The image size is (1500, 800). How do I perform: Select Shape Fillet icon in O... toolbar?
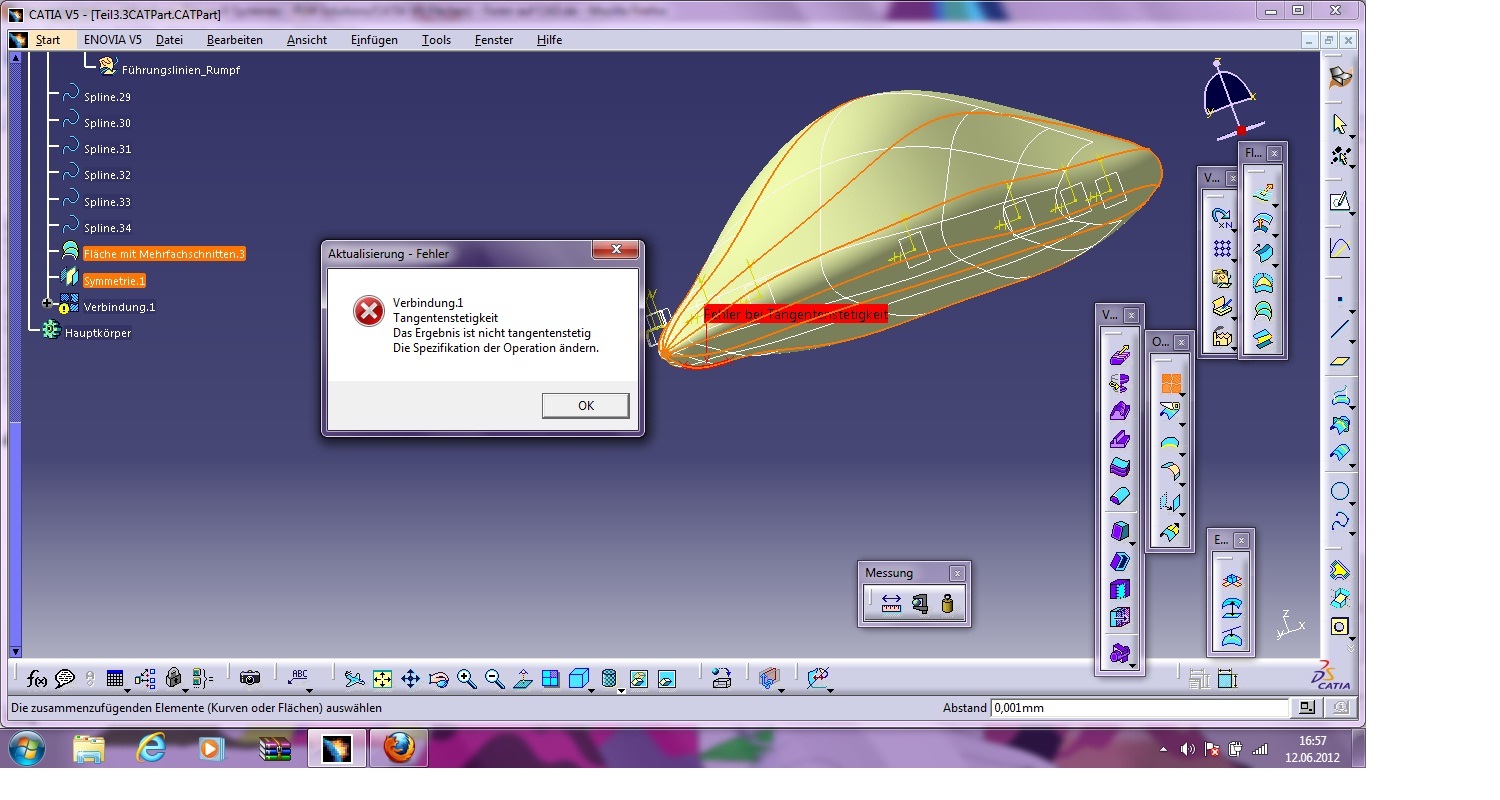[x=1169, y=470]
